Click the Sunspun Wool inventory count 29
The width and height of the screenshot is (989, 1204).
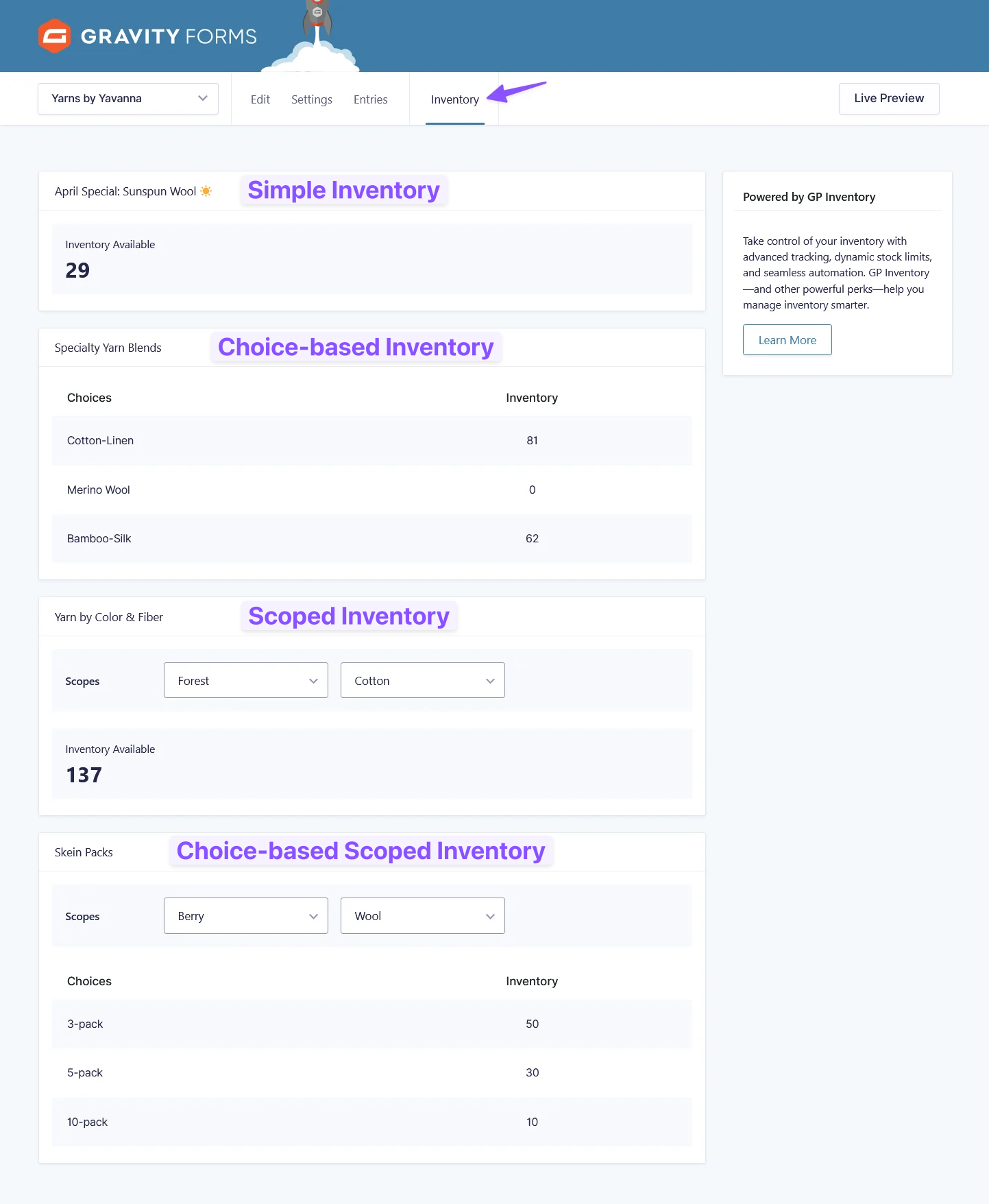tap(77, 270)
